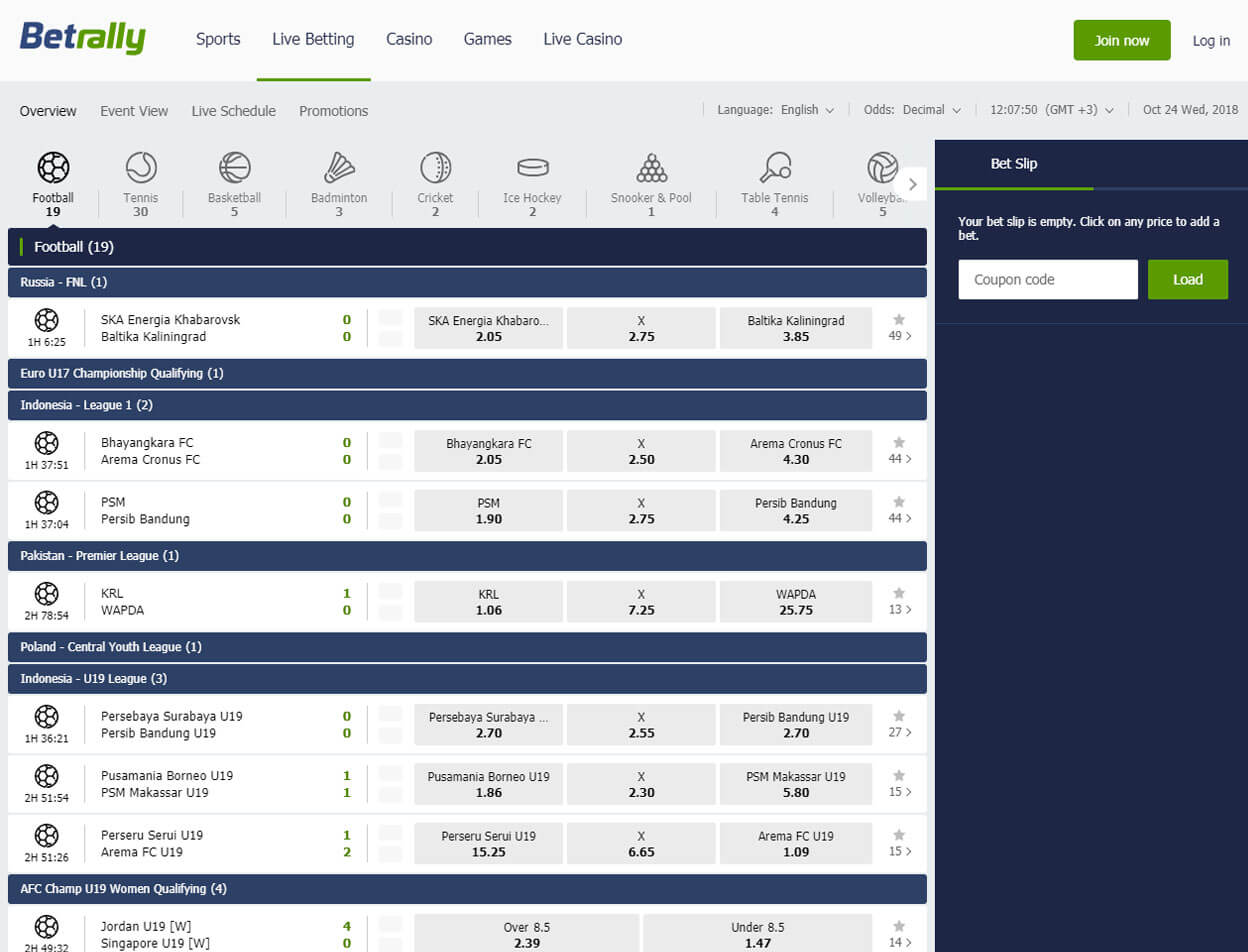The width and height of the screenshot is (1248, 952).
Task: Collapse the Russia - FNL league header
Action: [467, 282]
